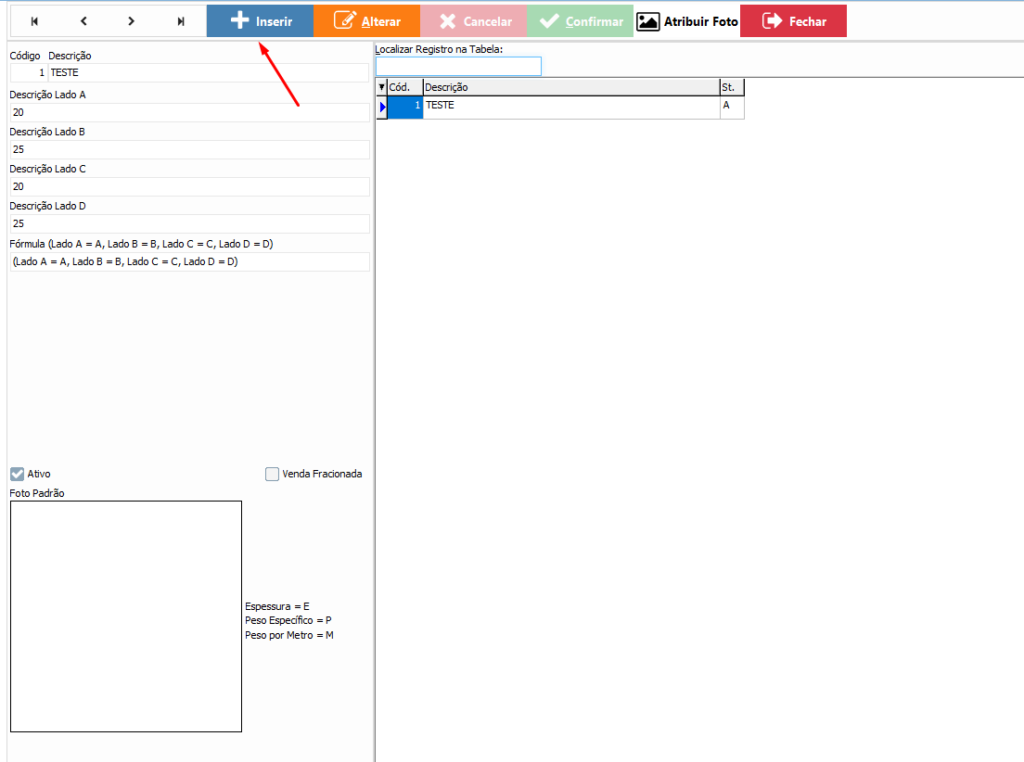Focus the Localizar Registro na Tabela search box

(x=458, y=67)
